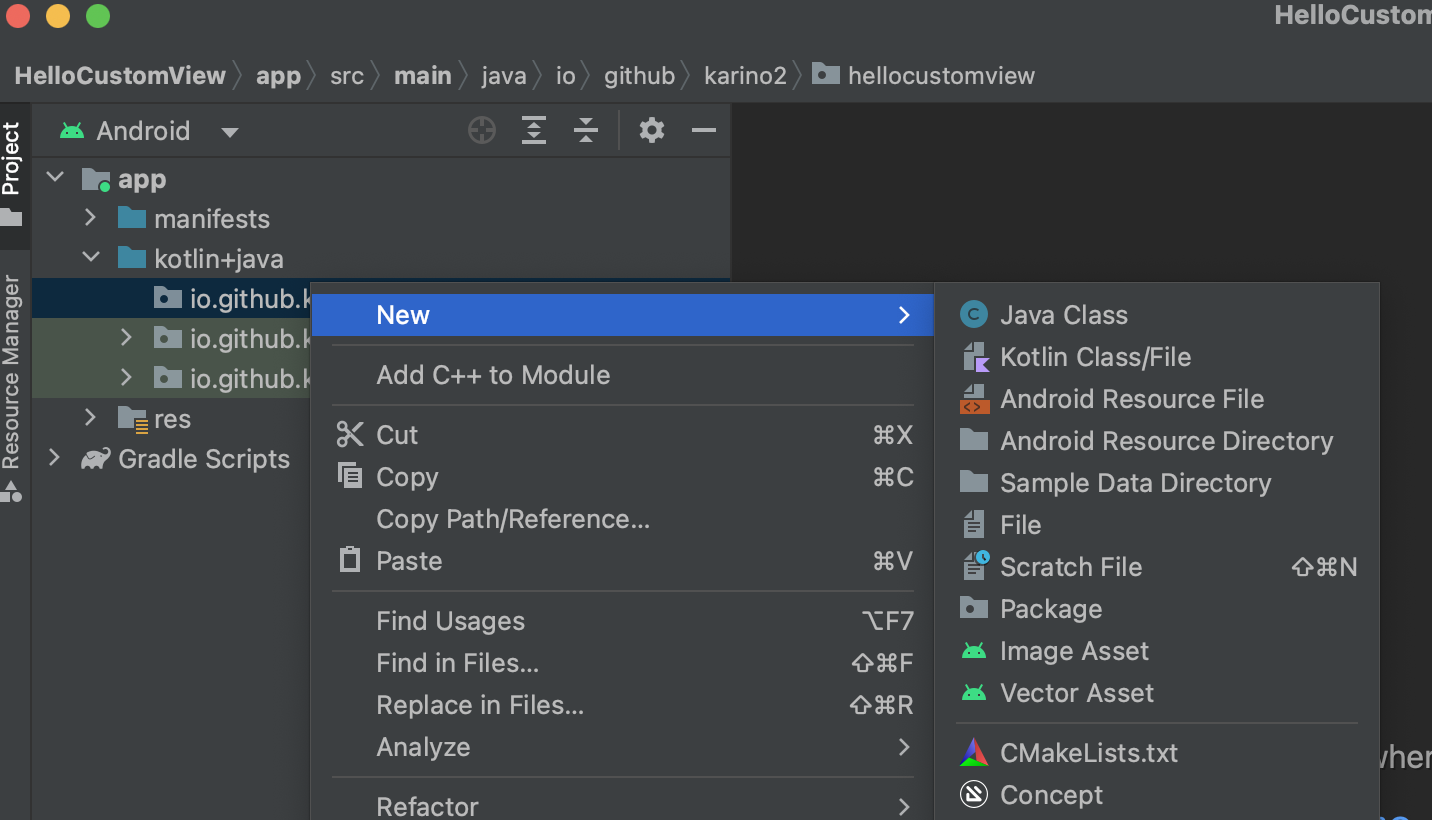The width and height of the screenshot is (1432, 820).
Task: Click the Android robot icon in the view selector
Action: click(x=72, y=131)
